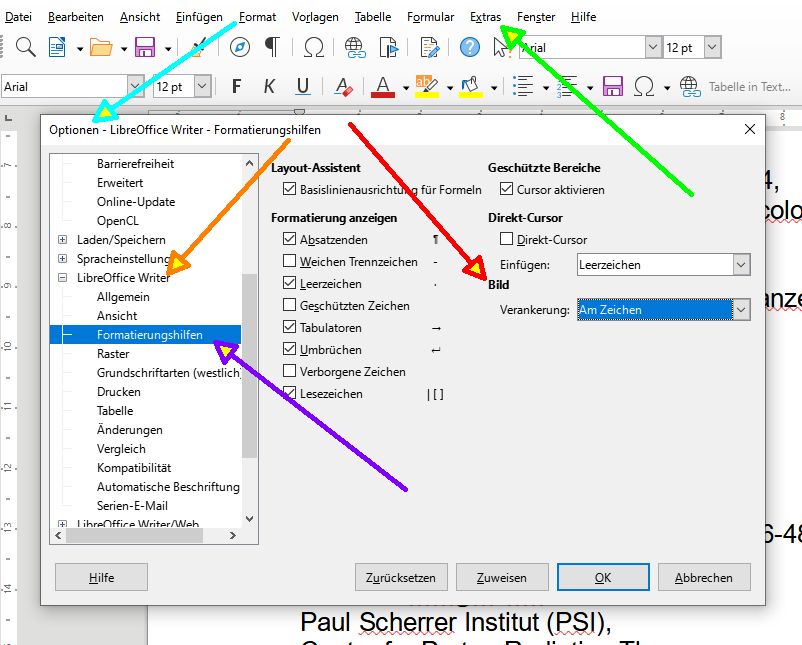802x645 pixels.
Task: Click the document with play arrow icon
Action: tap(389, 48)
